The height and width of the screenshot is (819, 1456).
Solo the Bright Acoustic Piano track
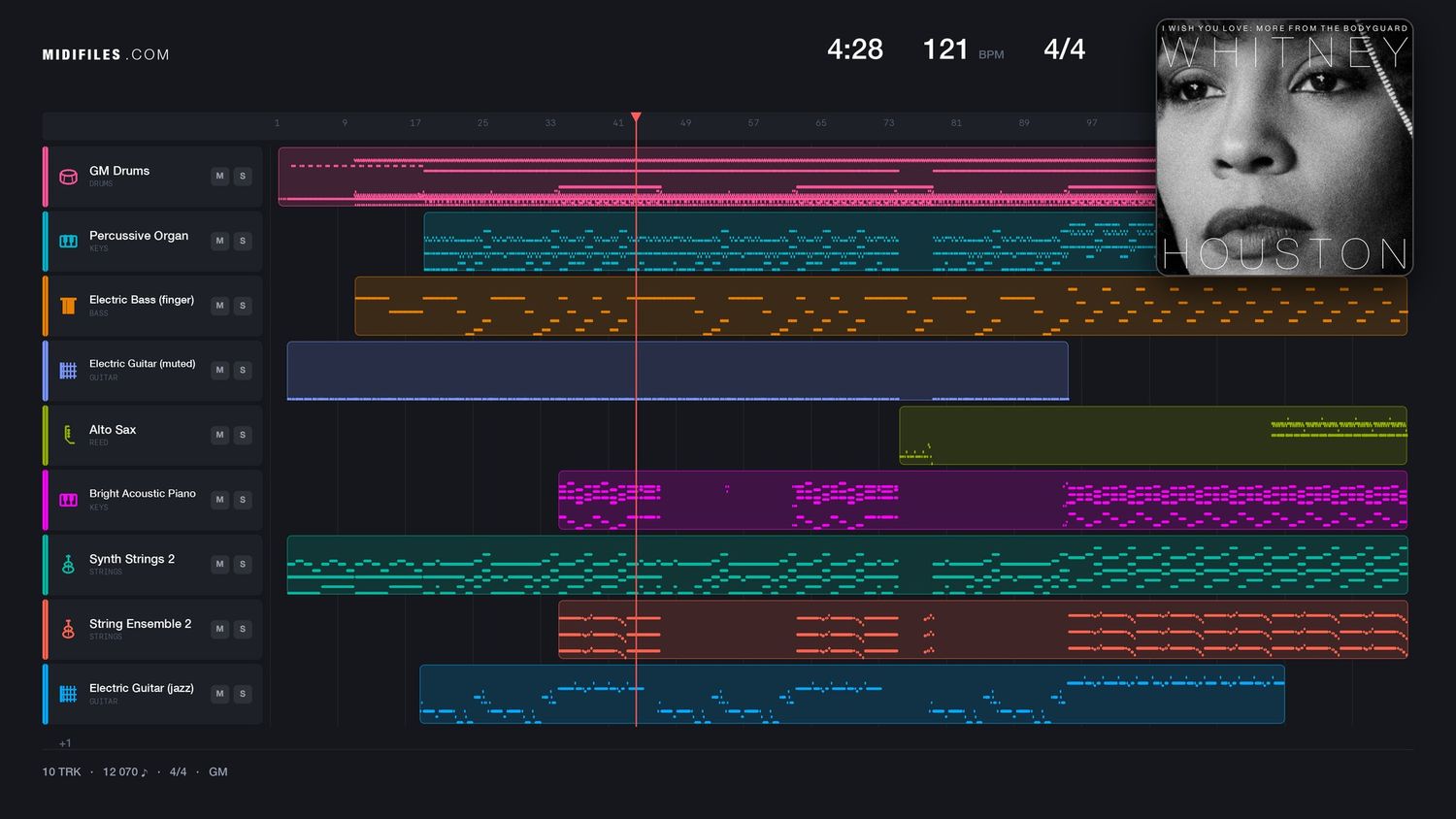(x=243, y=500)
